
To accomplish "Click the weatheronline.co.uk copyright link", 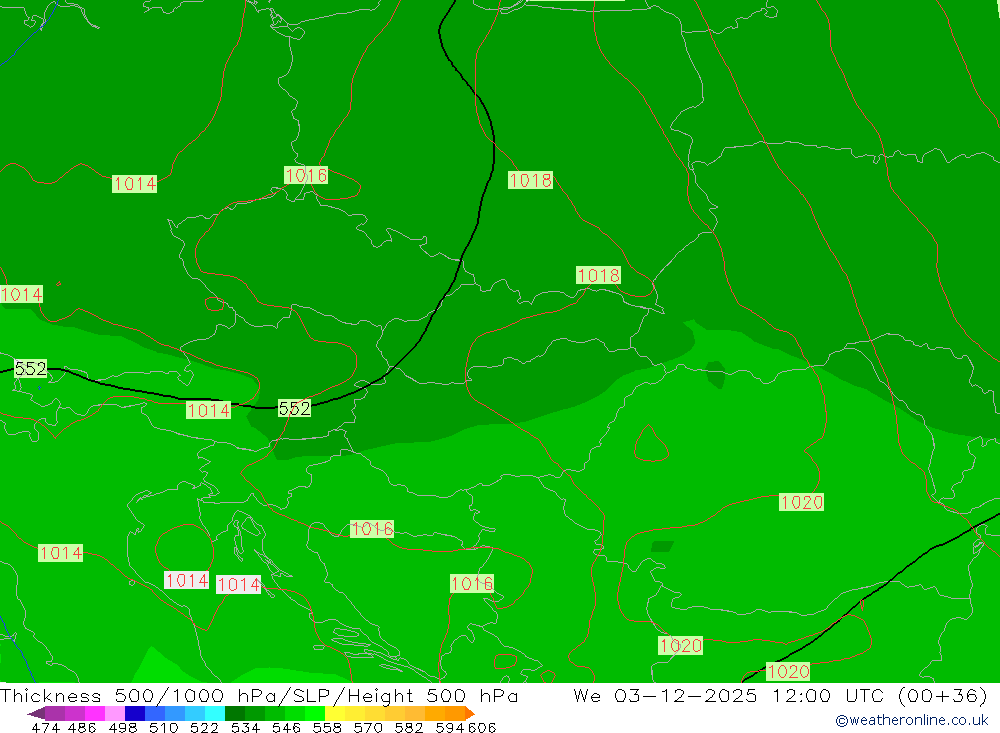I will point(911,720).
